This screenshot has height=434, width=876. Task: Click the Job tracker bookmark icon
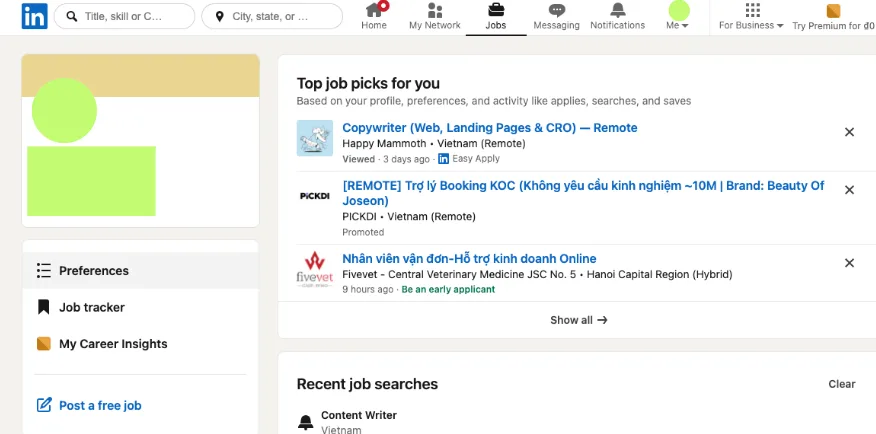[44, 307]
